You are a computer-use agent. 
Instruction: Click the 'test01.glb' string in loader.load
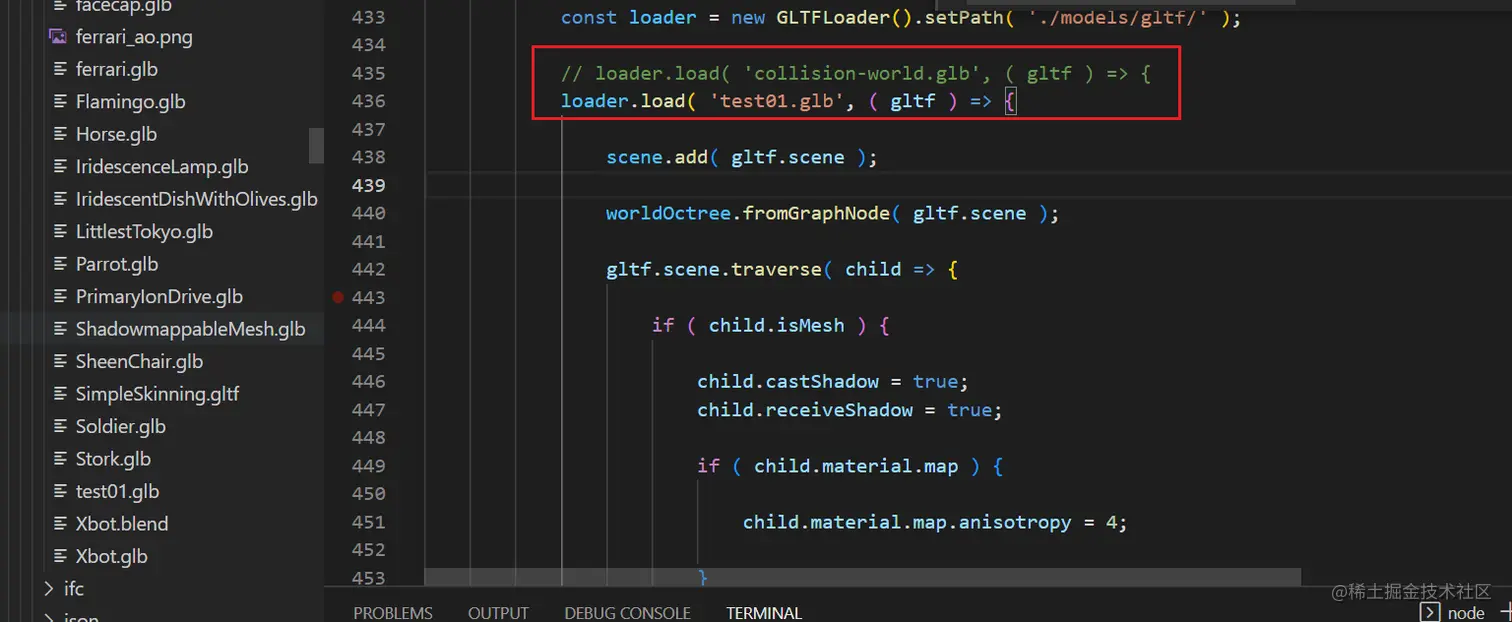click(x=777, y=101)
